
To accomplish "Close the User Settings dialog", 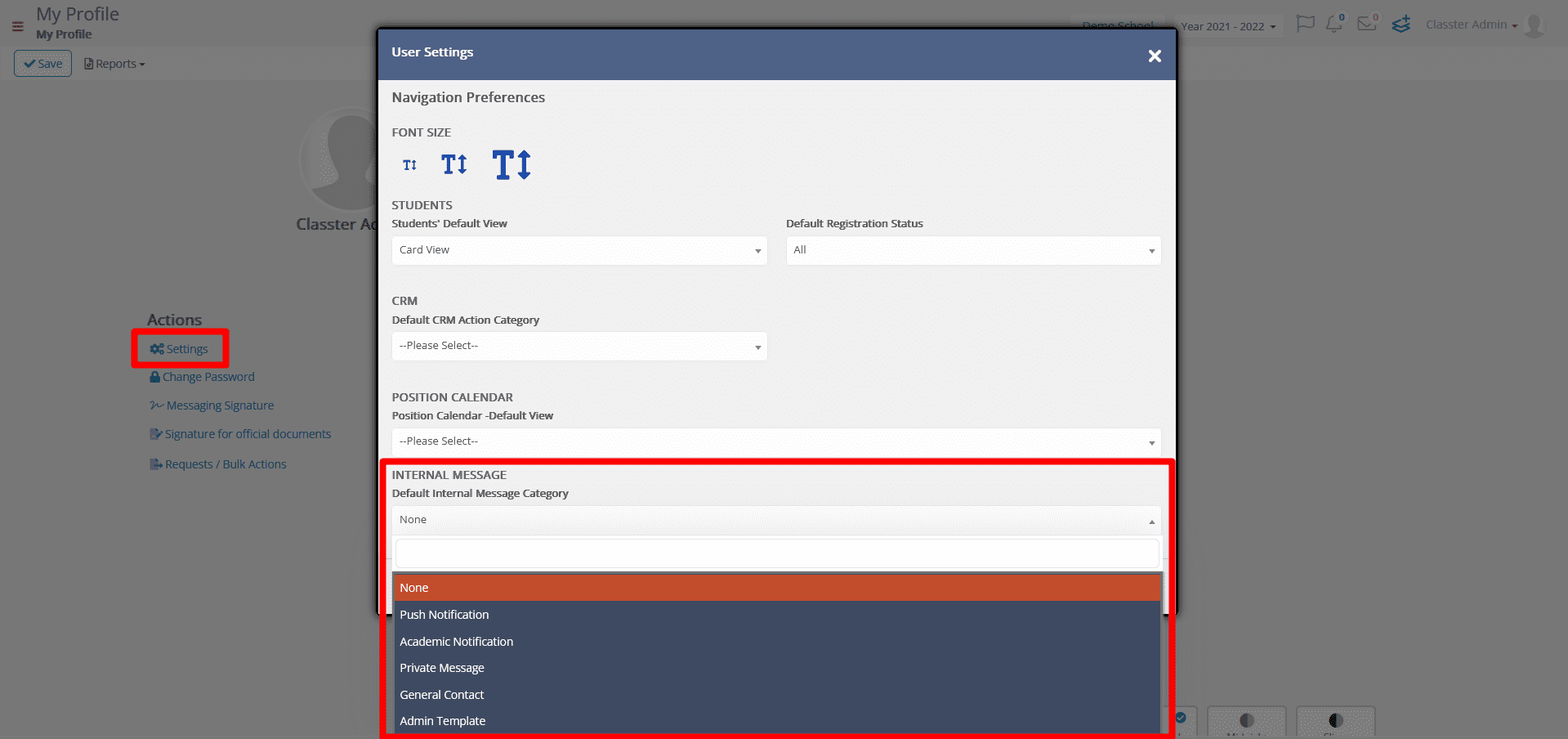I will click(1155, 56).
